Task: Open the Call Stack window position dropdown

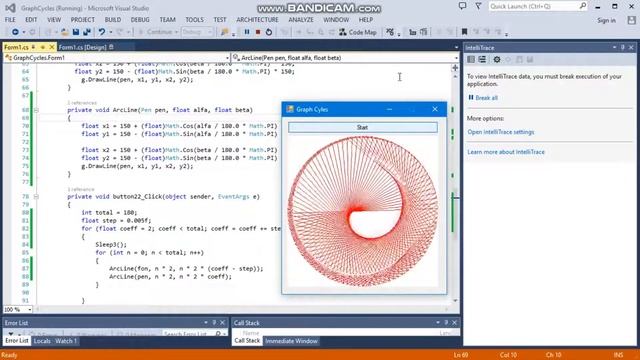Action: (438, 322)
